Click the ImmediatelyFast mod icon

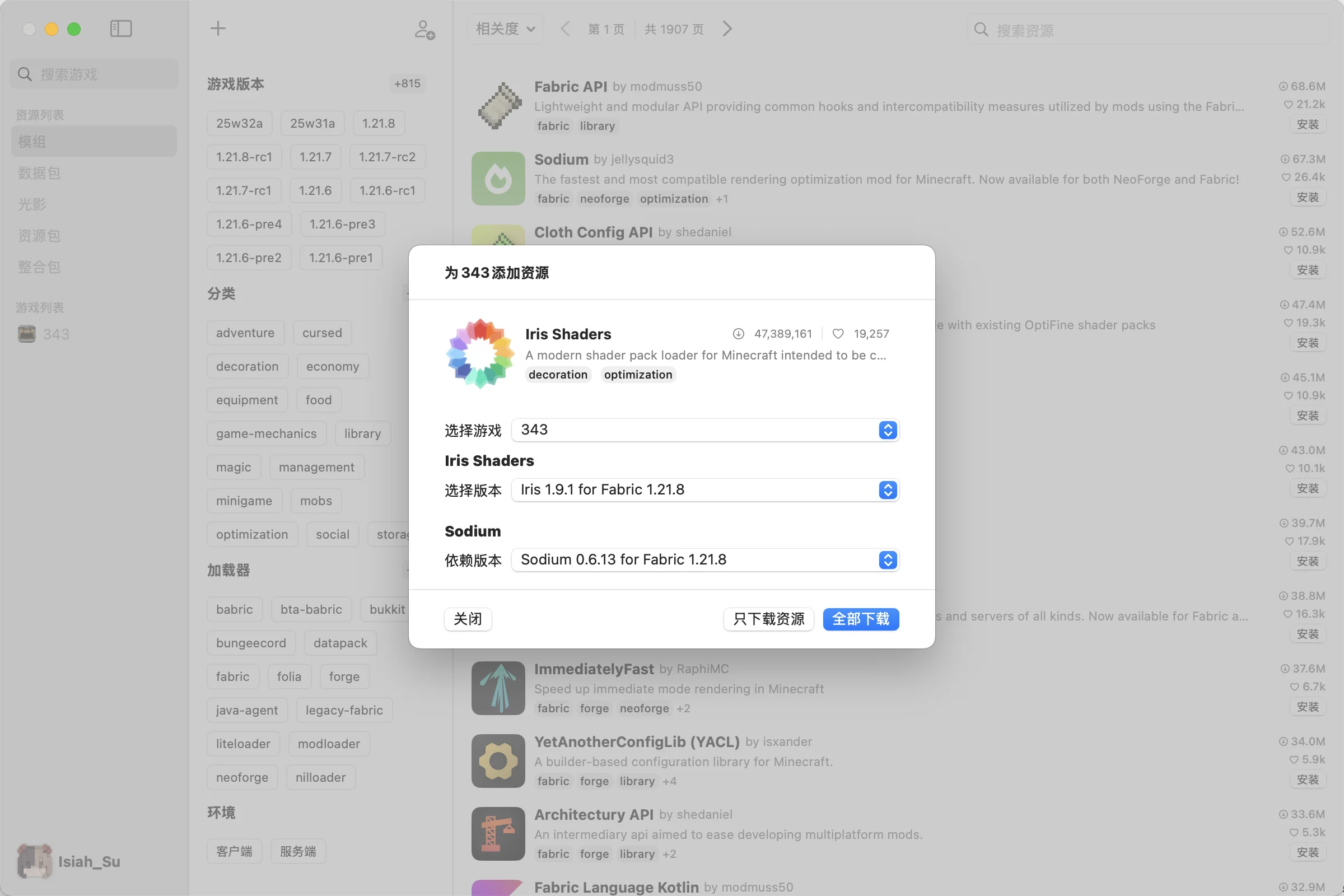pos(498,688)
